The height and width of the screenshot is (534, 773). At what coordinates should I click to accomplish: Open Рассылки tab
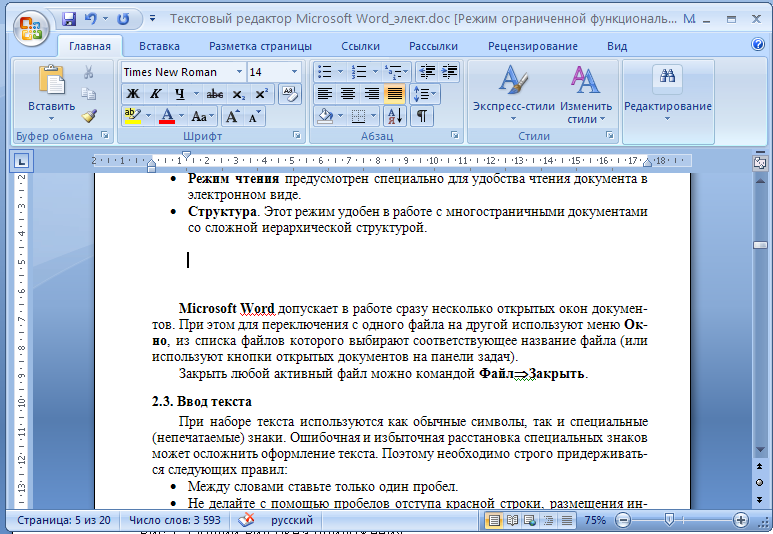tap(433, 46)
